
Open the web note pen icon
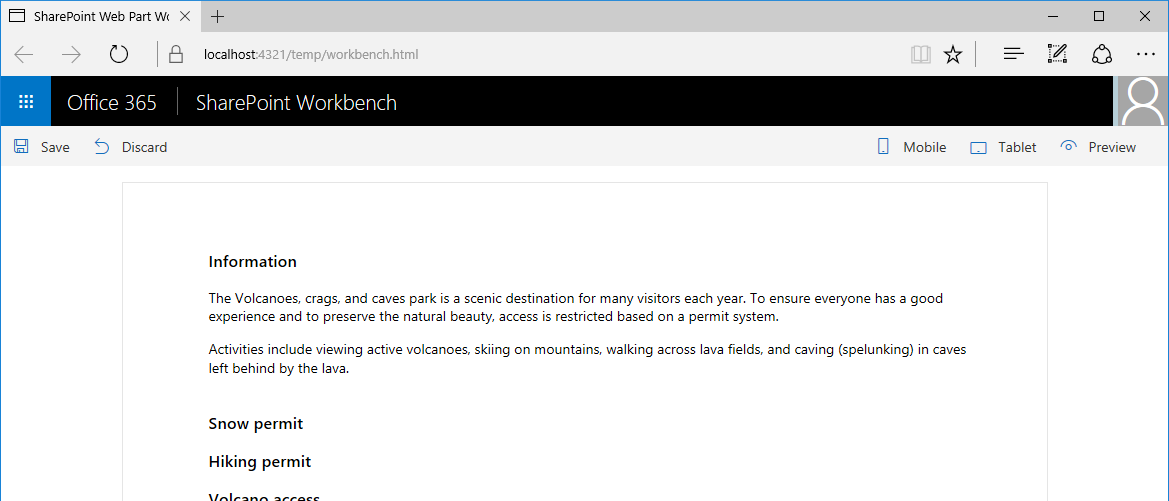[1057, 54]
